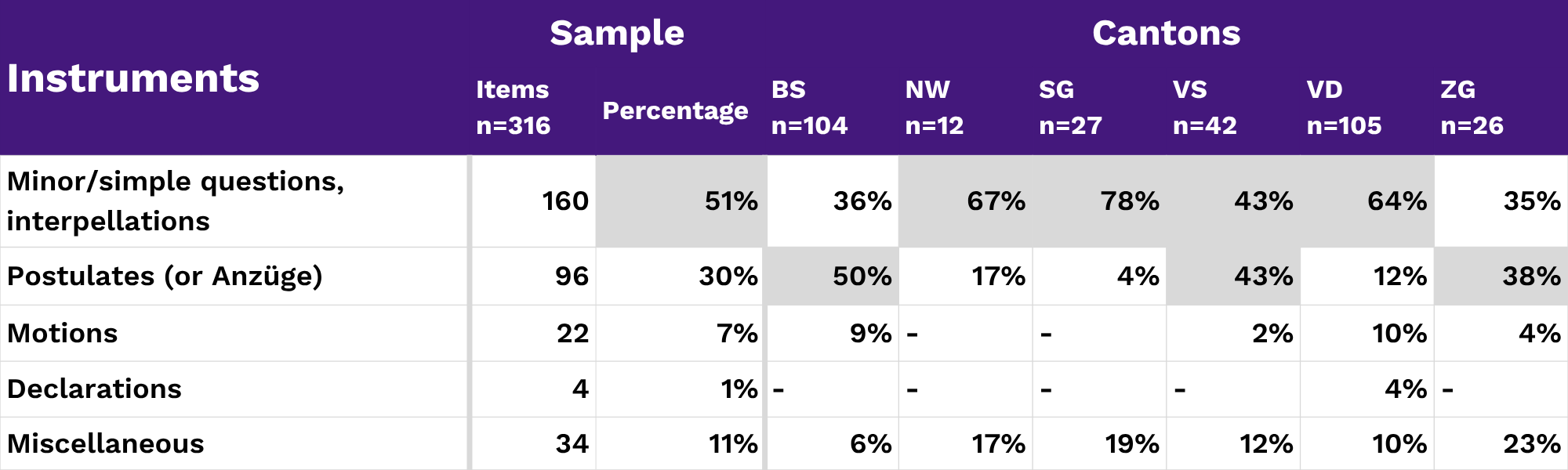Select the NW n=12 column header
Image resolution: width=1568 pixels, height=470 pixels.
[934, 107]
